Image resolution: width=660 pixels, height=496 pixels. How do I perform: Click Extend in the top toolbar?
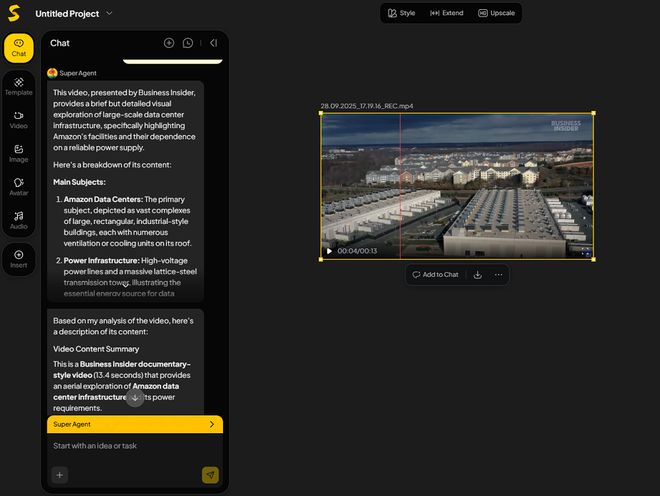coord(447,13)
